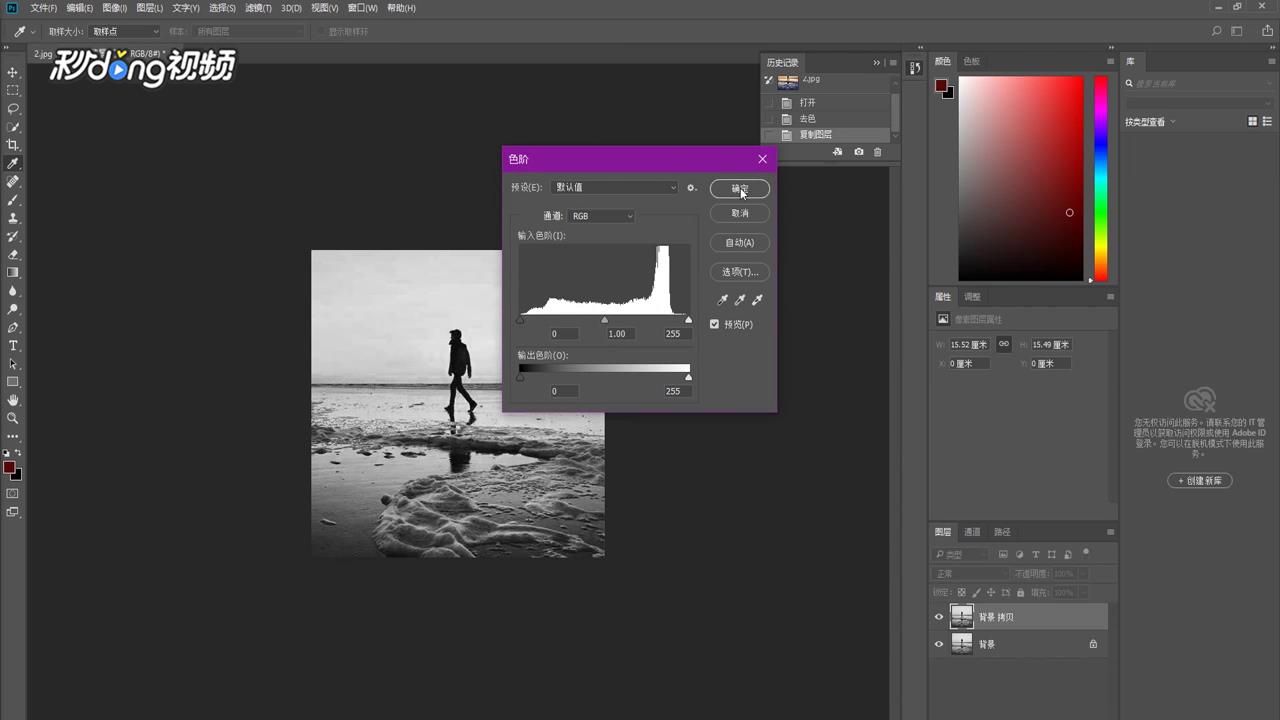Image resolution: width=1280 pixels, height=720 pixels.
Task: Toggle the shape layer filter
Action: coord(1052,554)
